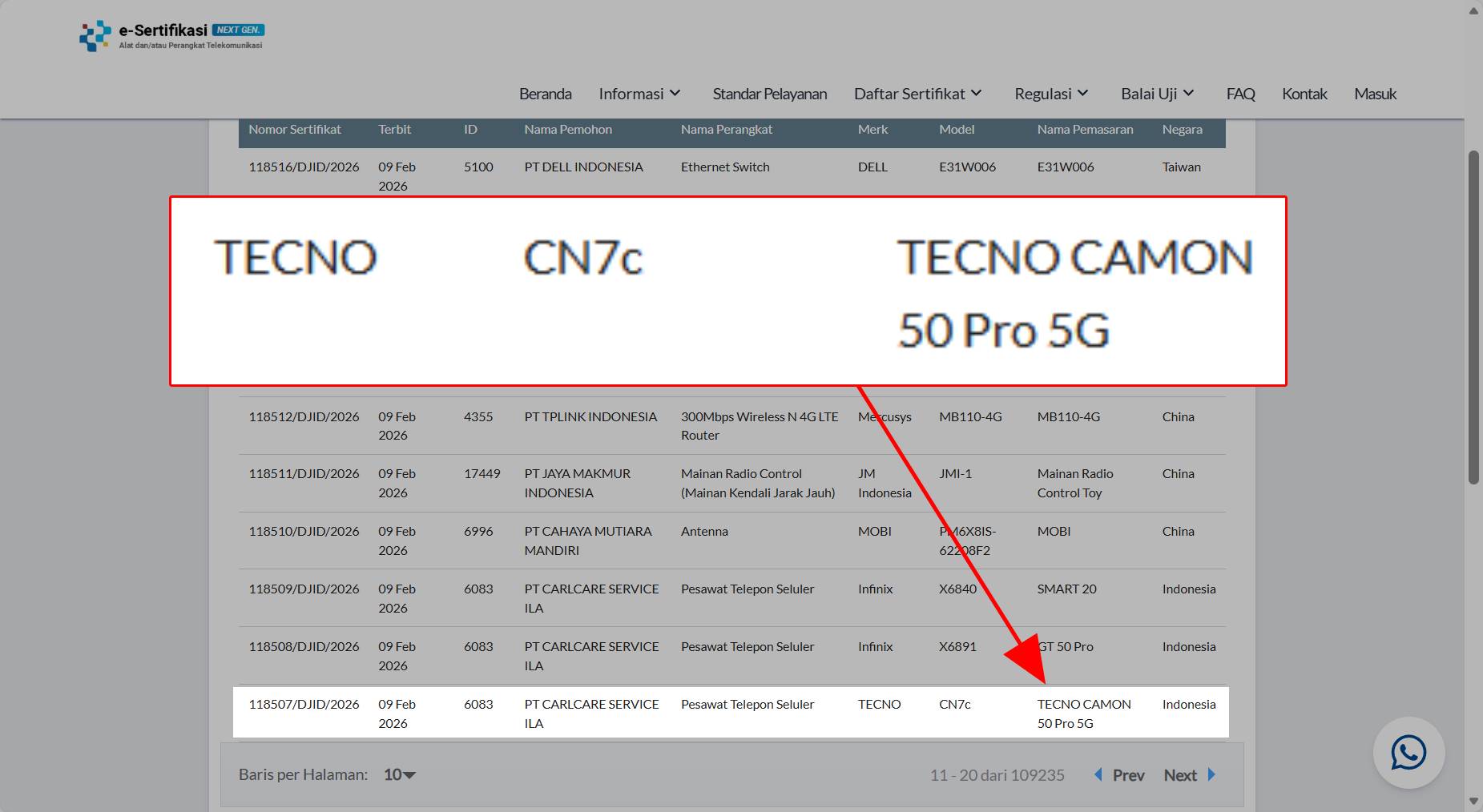1483x812 pixels.
Task: Click the e-Sertifikasi logo
Action: click(x=171, y=36)
